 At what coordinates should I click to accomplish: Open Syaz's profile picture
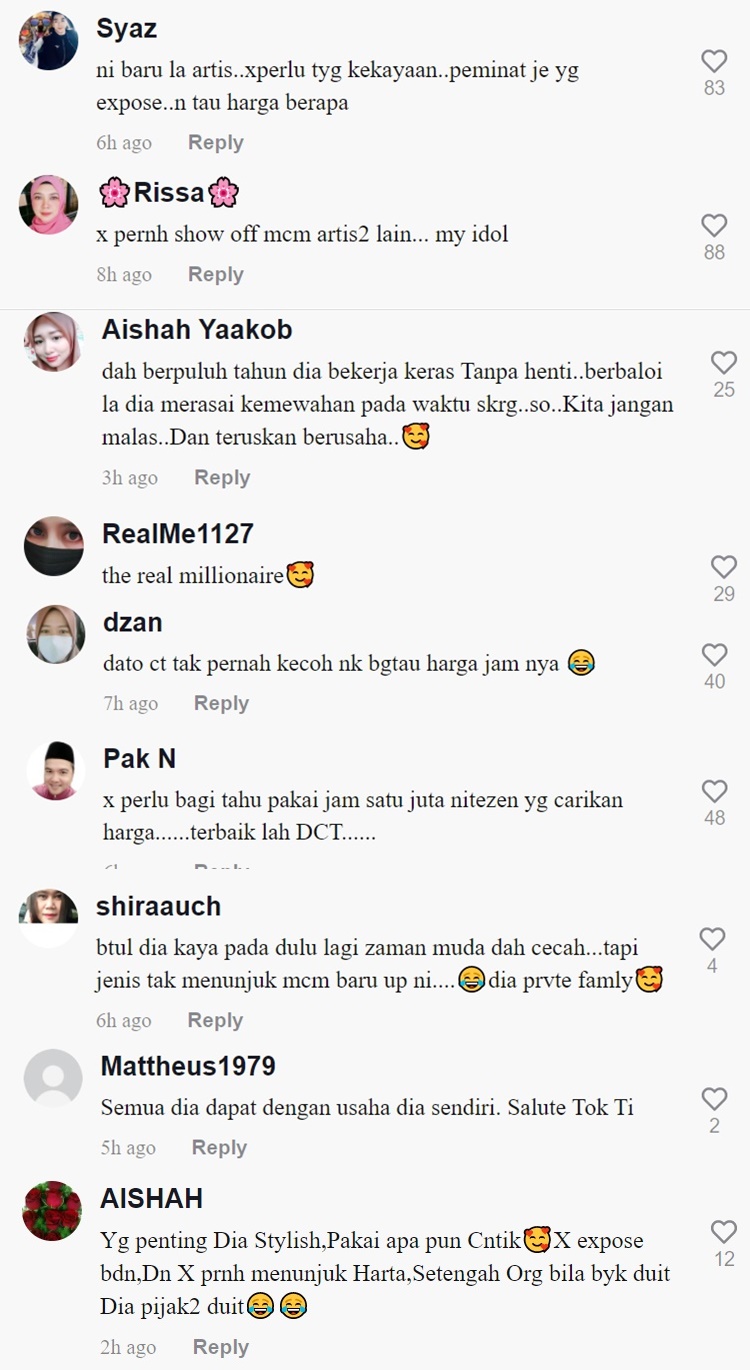point(49,41)
